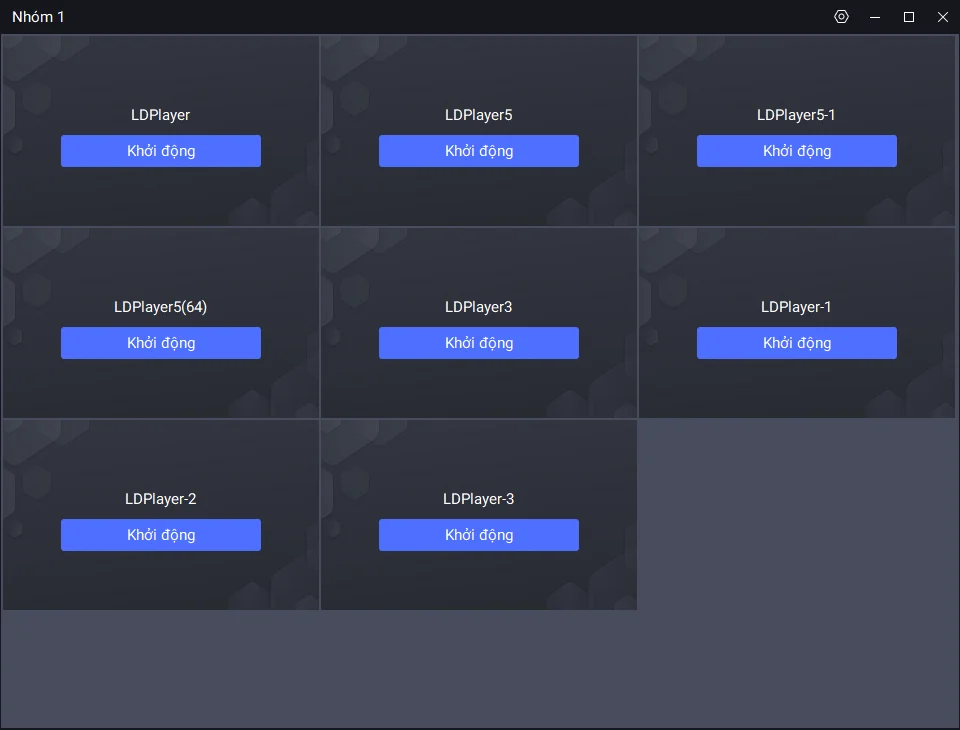Select the LDPlayer-2 name label
Image resolution: width=960 pixels, height=730 pixels.
(x=160, y=499)
